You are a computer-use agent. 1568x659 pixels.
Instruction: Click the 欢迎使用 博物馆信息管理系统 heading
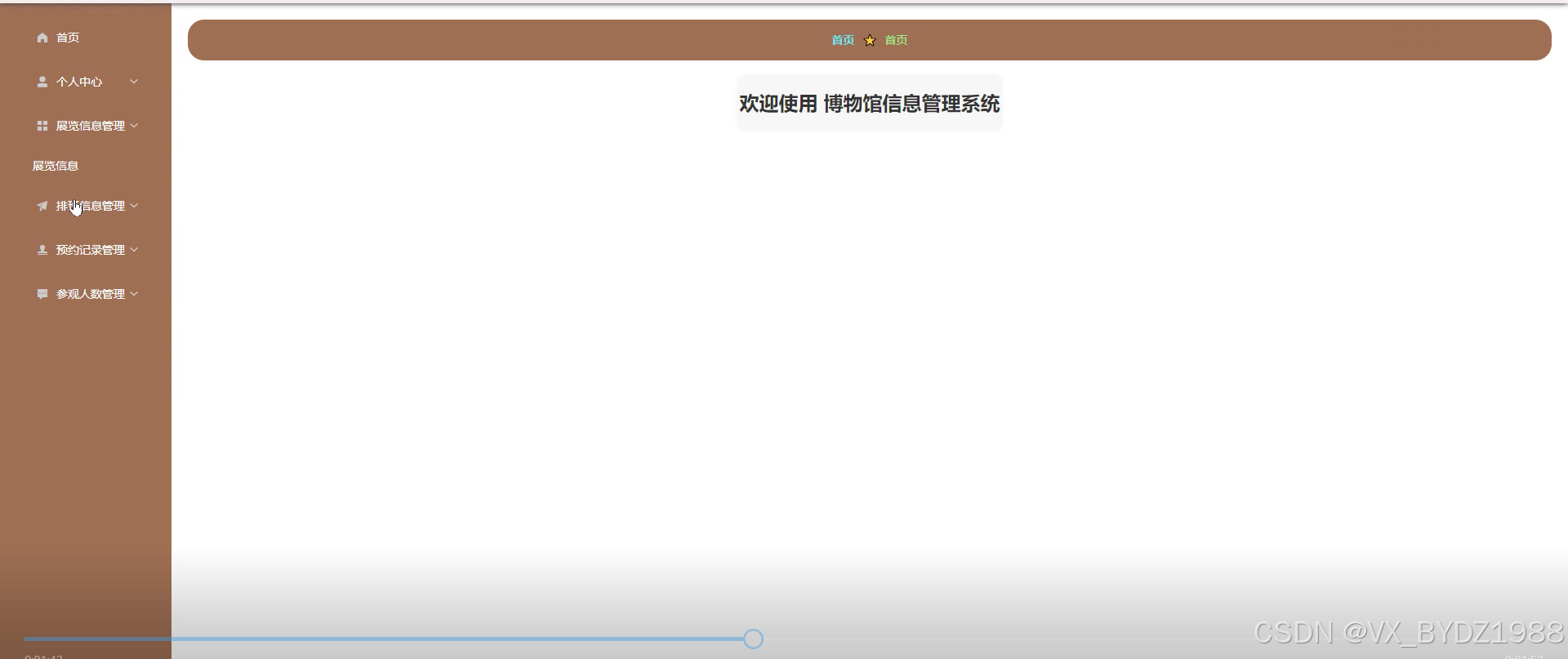click(x=870, y=104)
